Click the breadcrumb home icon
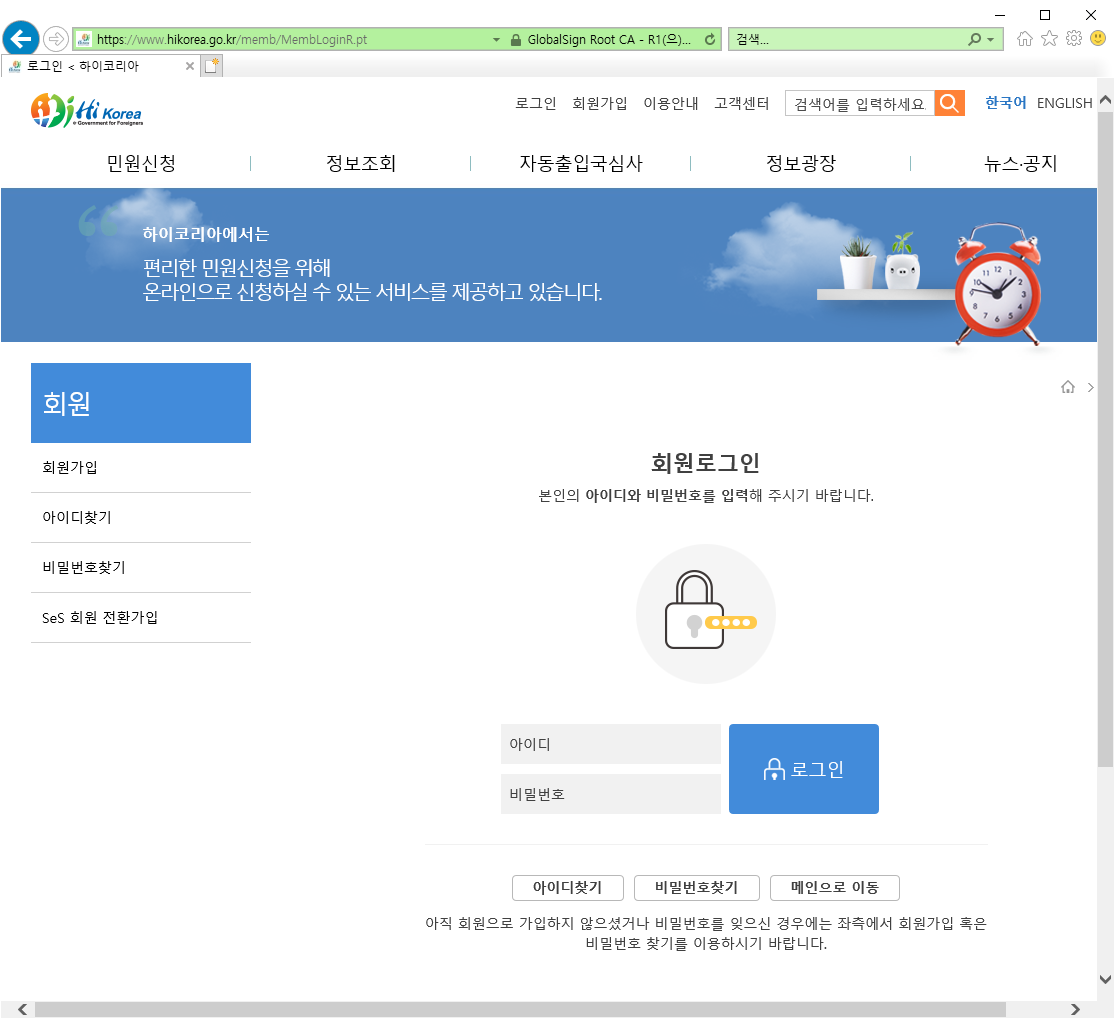Screen dimensions: 1115x1019 [x=1067, y=387]
